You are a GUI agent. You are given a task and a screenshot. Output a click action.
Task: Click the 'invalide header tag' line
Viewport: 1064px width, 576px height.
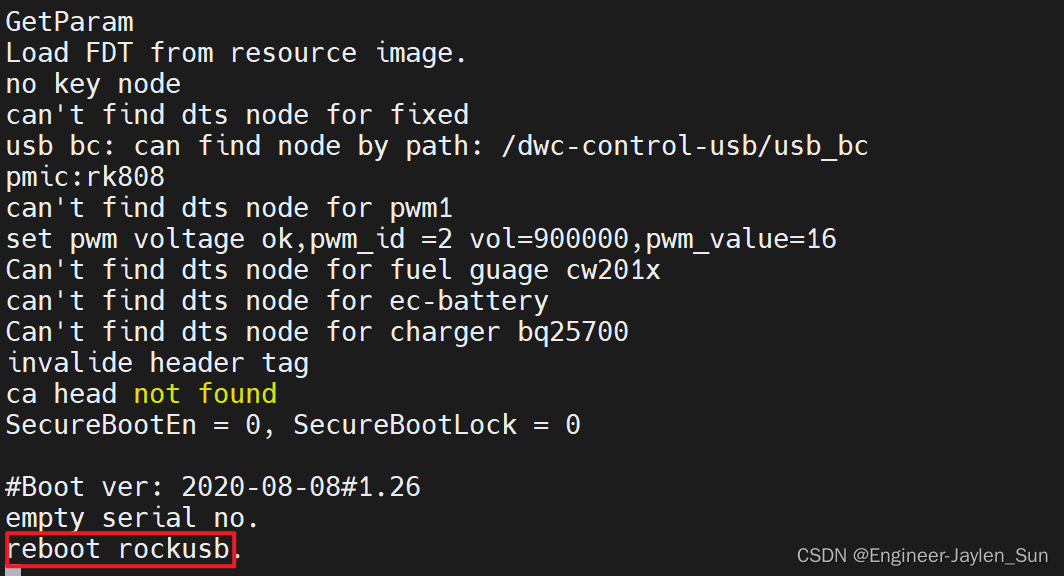[x=157, y=363]
